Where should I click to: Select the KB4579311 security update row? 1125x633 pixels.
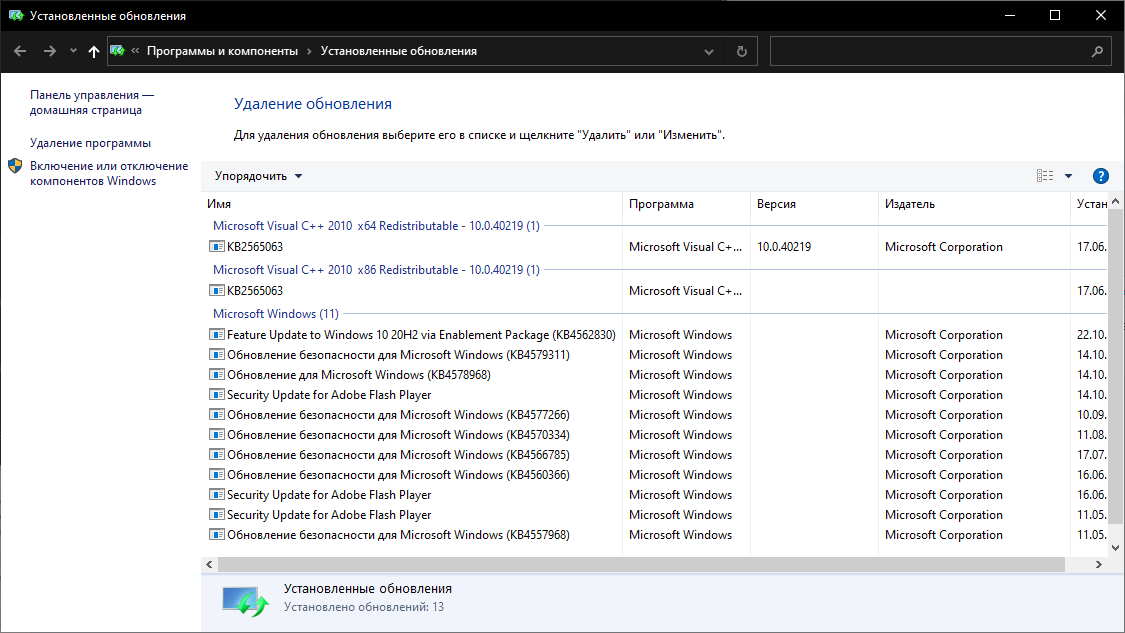click(398, 355)
